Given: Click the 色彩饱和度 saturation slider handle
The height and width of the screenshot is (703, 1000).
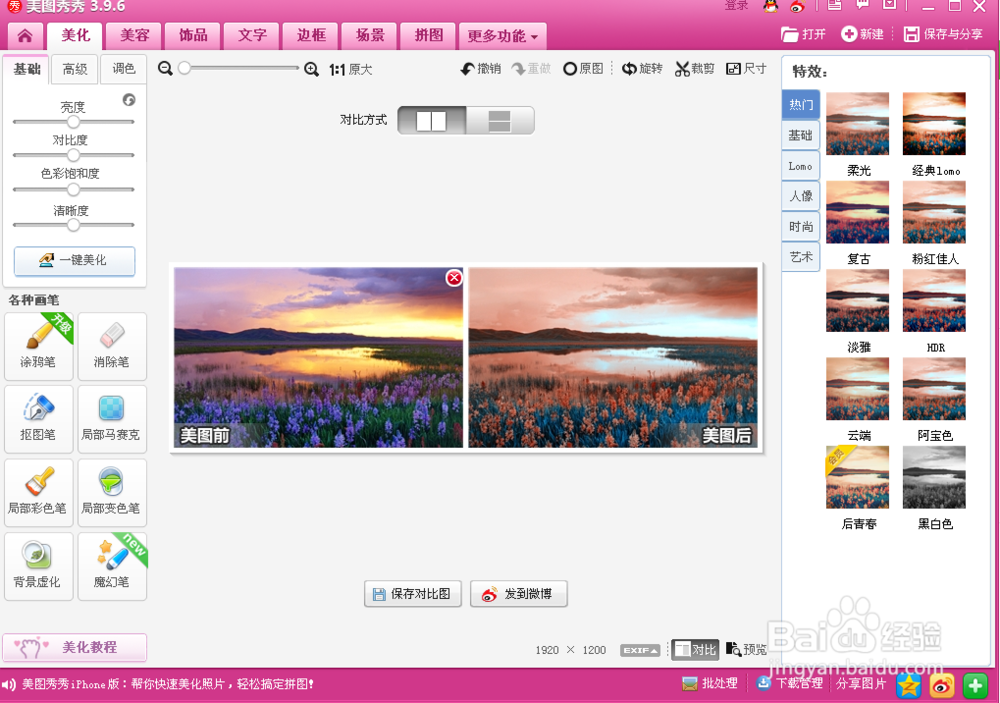Looking at the screenshot, I should pyautogui.click(x=73, y=189).
